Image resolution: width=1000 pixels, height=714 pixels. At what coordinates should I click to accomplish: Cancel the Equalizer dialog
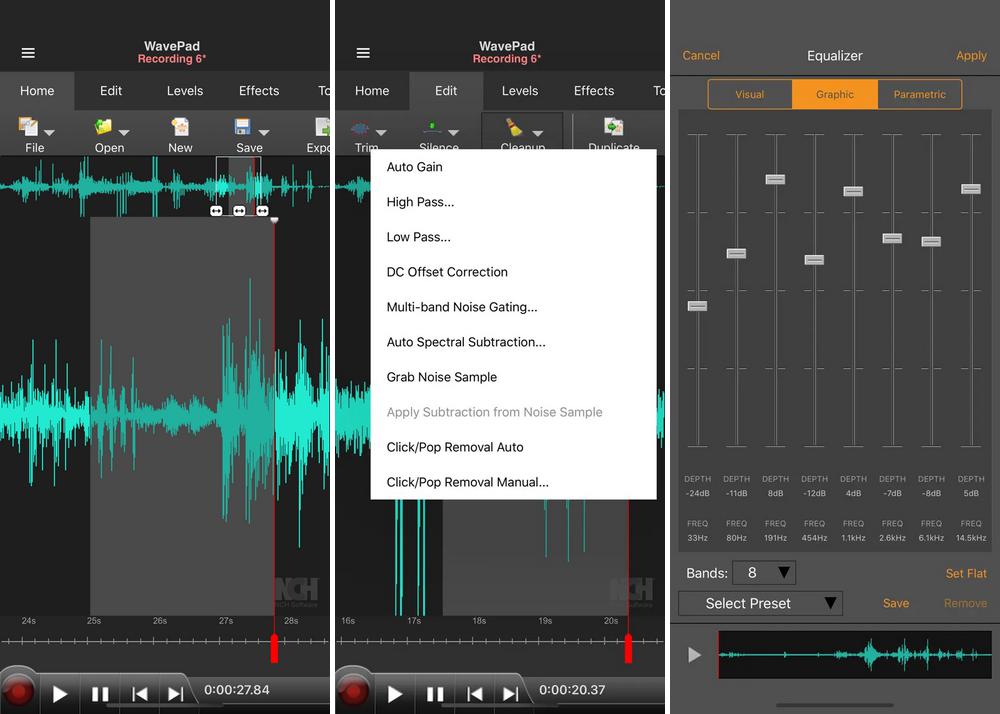[701, 55]
